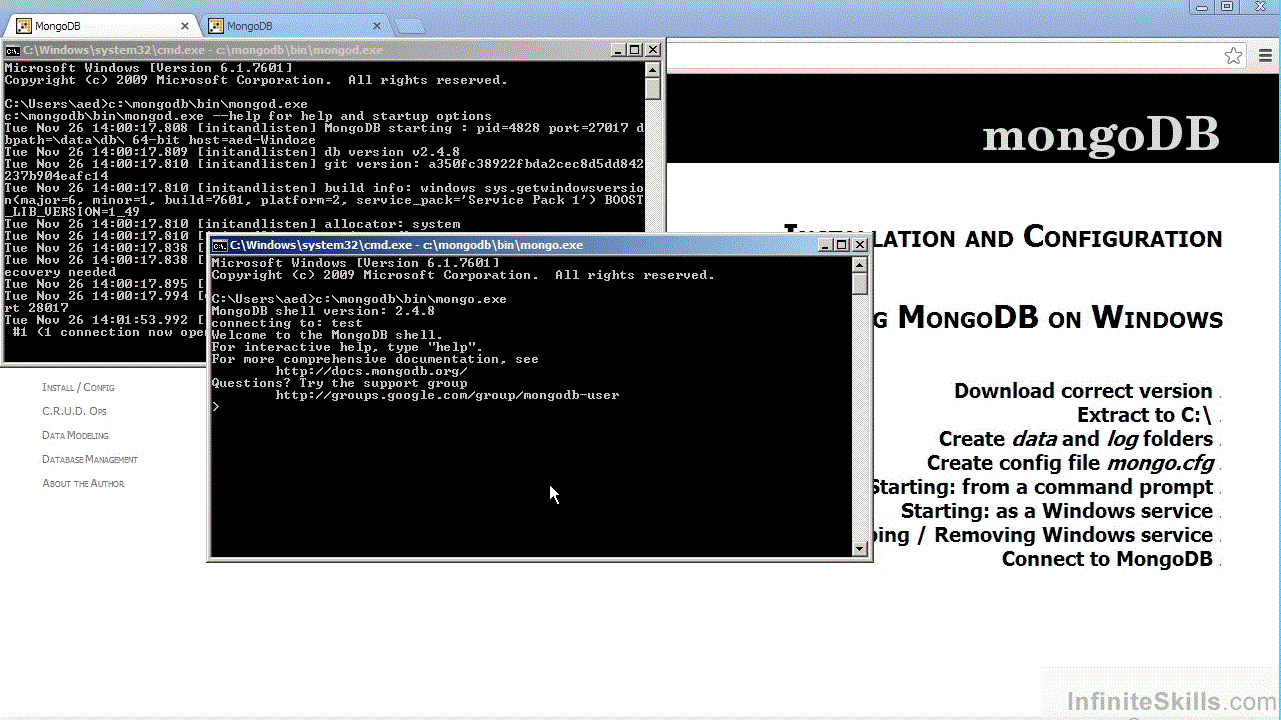Click the allocator: system log line
The width and height of the screenshot is (1281, 720).
[232, 224]
